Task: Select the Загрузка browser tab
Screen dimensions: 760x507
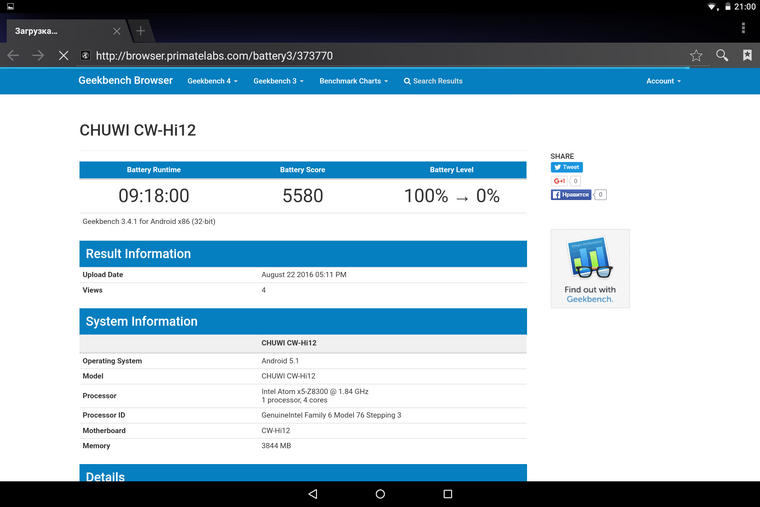Action: click(65, 31)
